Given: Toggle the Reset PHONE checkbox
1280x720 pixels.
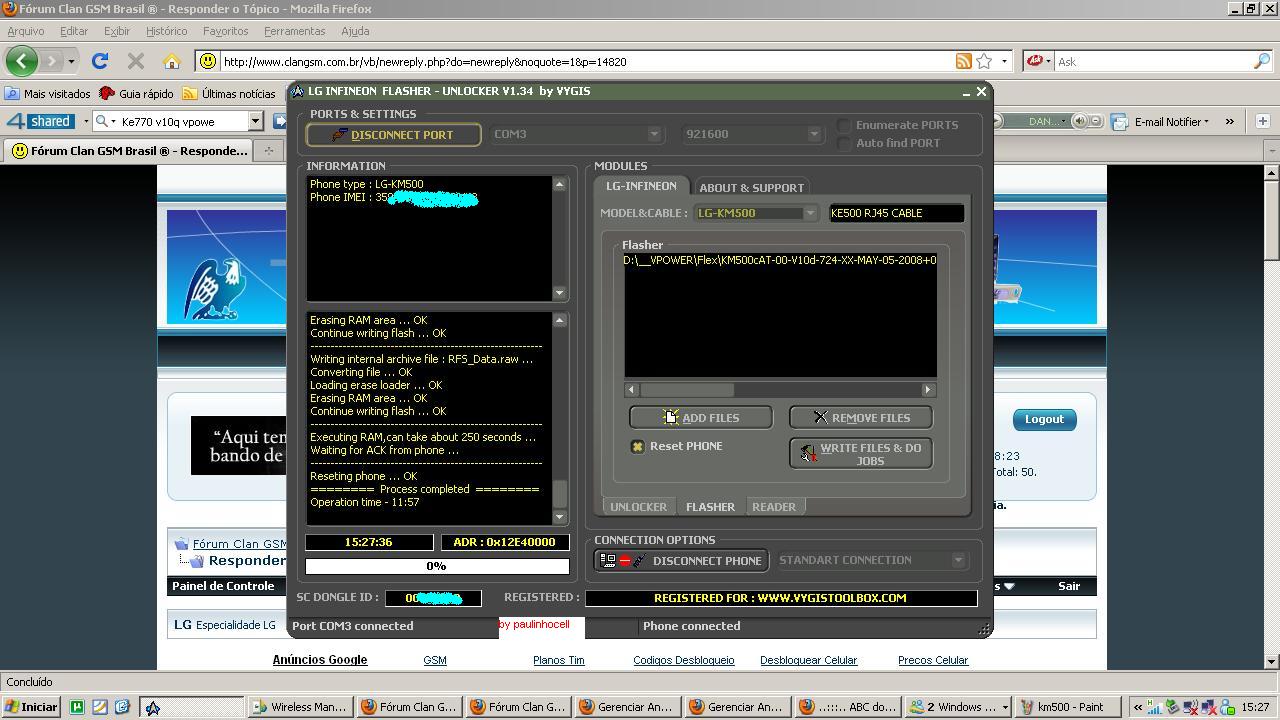Looking at the screenshot, I should point(637,446).
